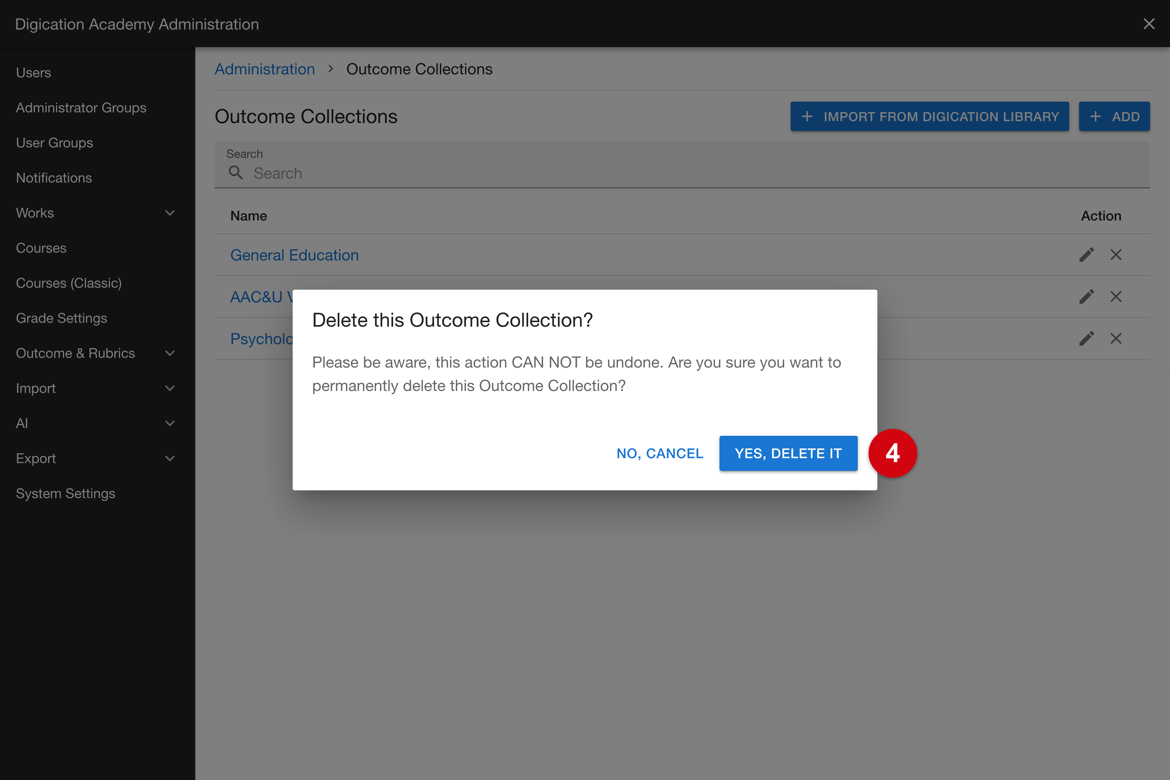Image resolution: width=1170 pixels, height=780 pixels.
Task: Click the Export sidebar label
Action: (36, 458)
